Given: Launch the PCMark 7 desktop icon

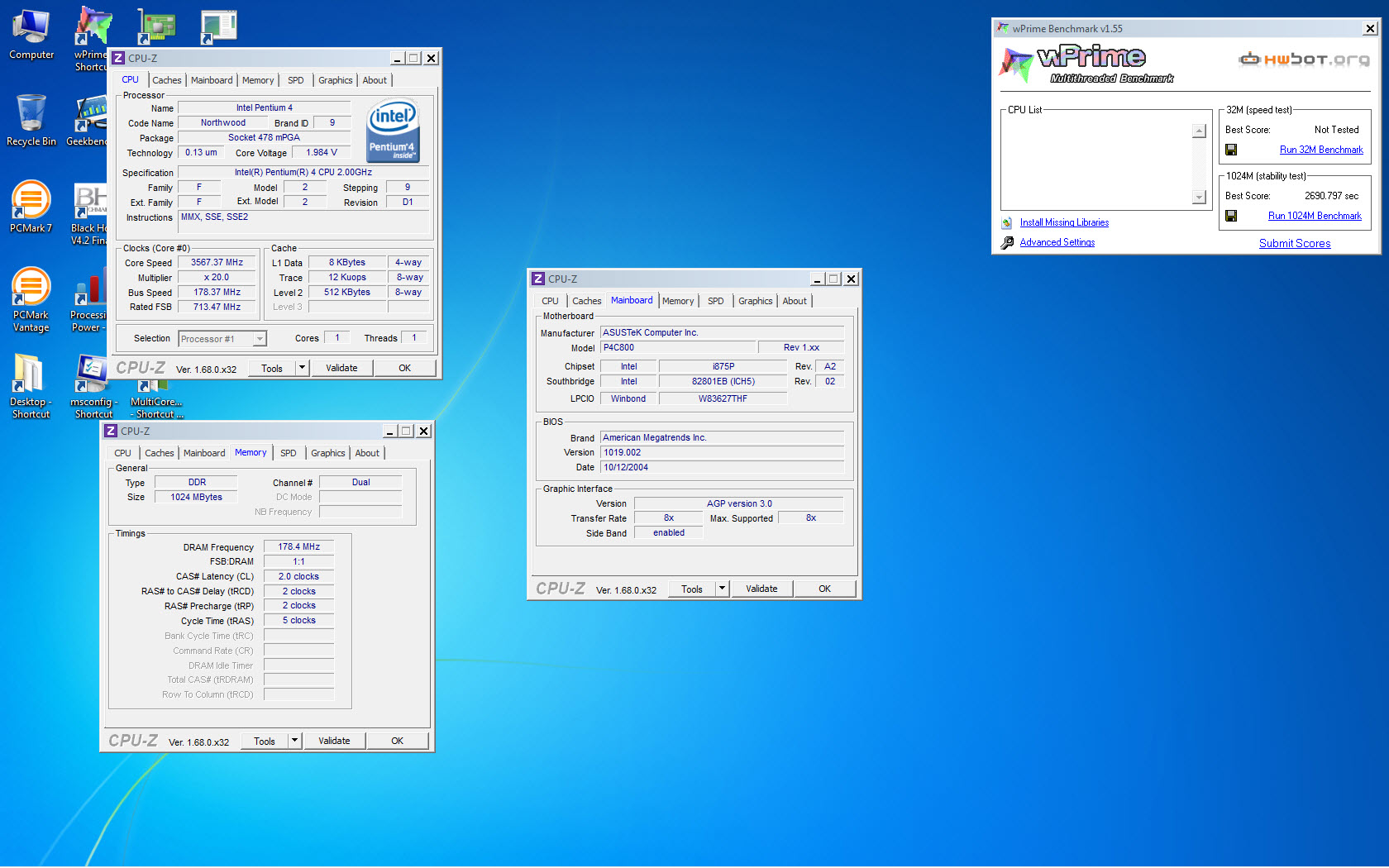Looking at the screenshot, I should (x=31, y=207).
